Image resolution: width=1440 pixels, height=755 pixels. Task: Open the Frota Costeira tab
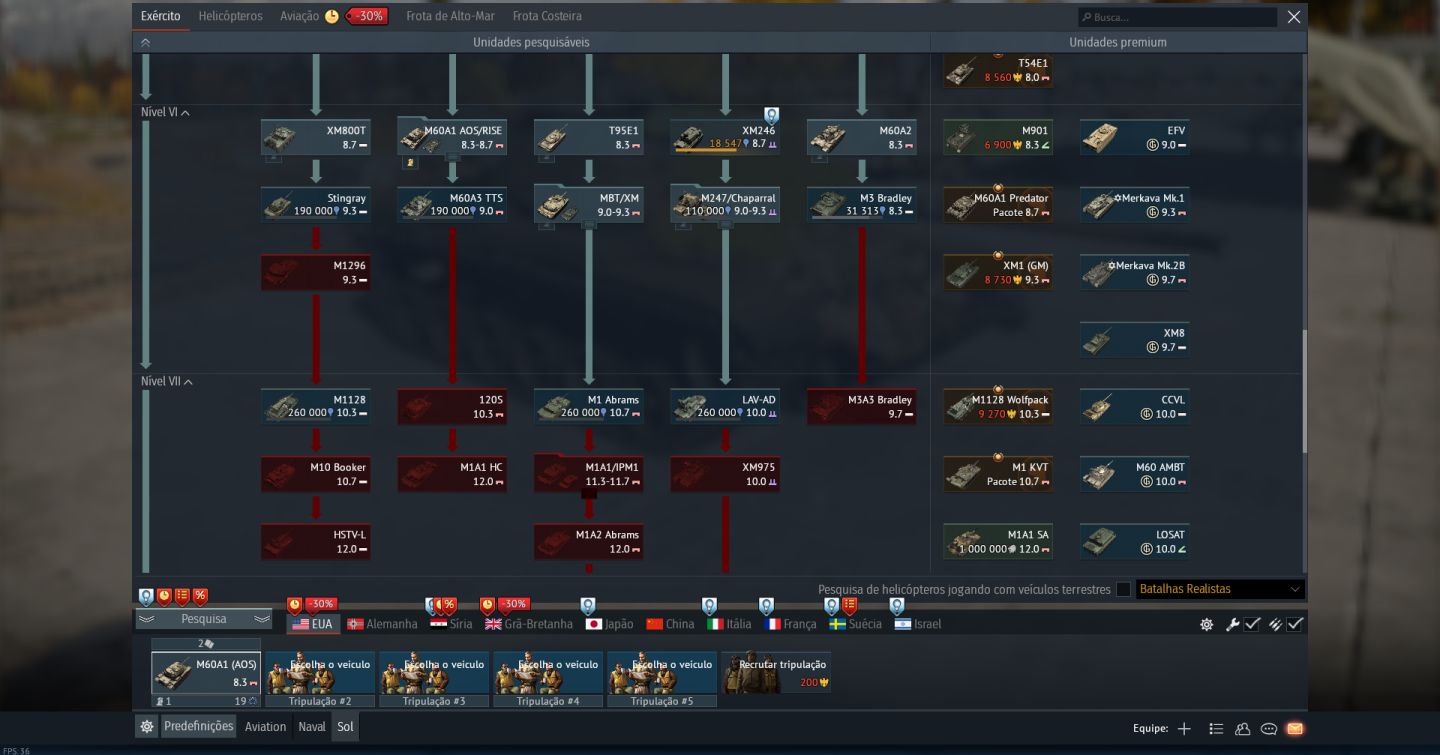pyautogui.click(x=547, y=16)
